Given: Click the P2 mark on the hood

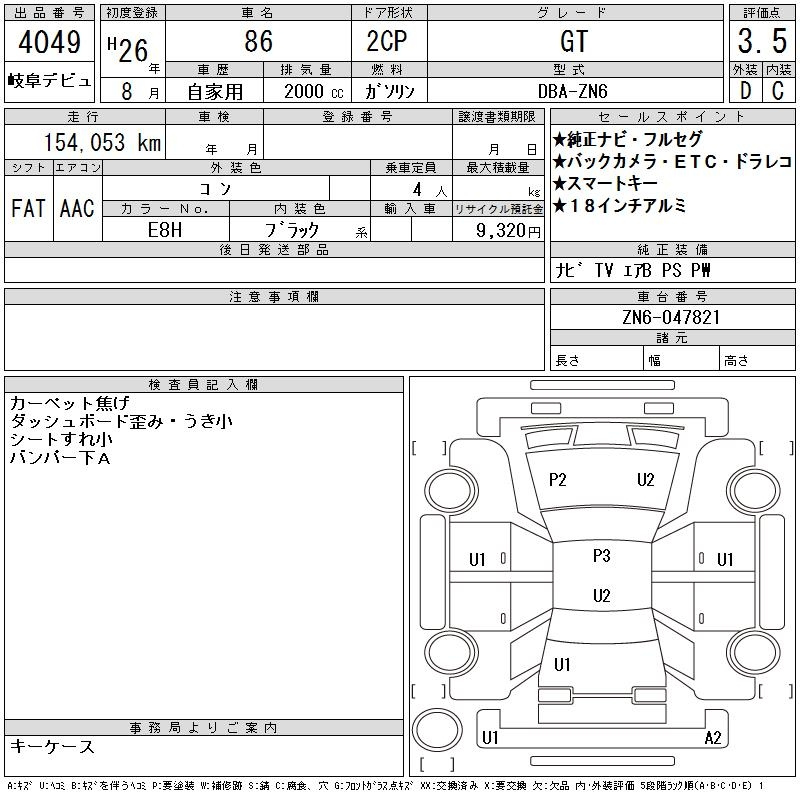Looking at the screenshot, I should coord(558,480).
